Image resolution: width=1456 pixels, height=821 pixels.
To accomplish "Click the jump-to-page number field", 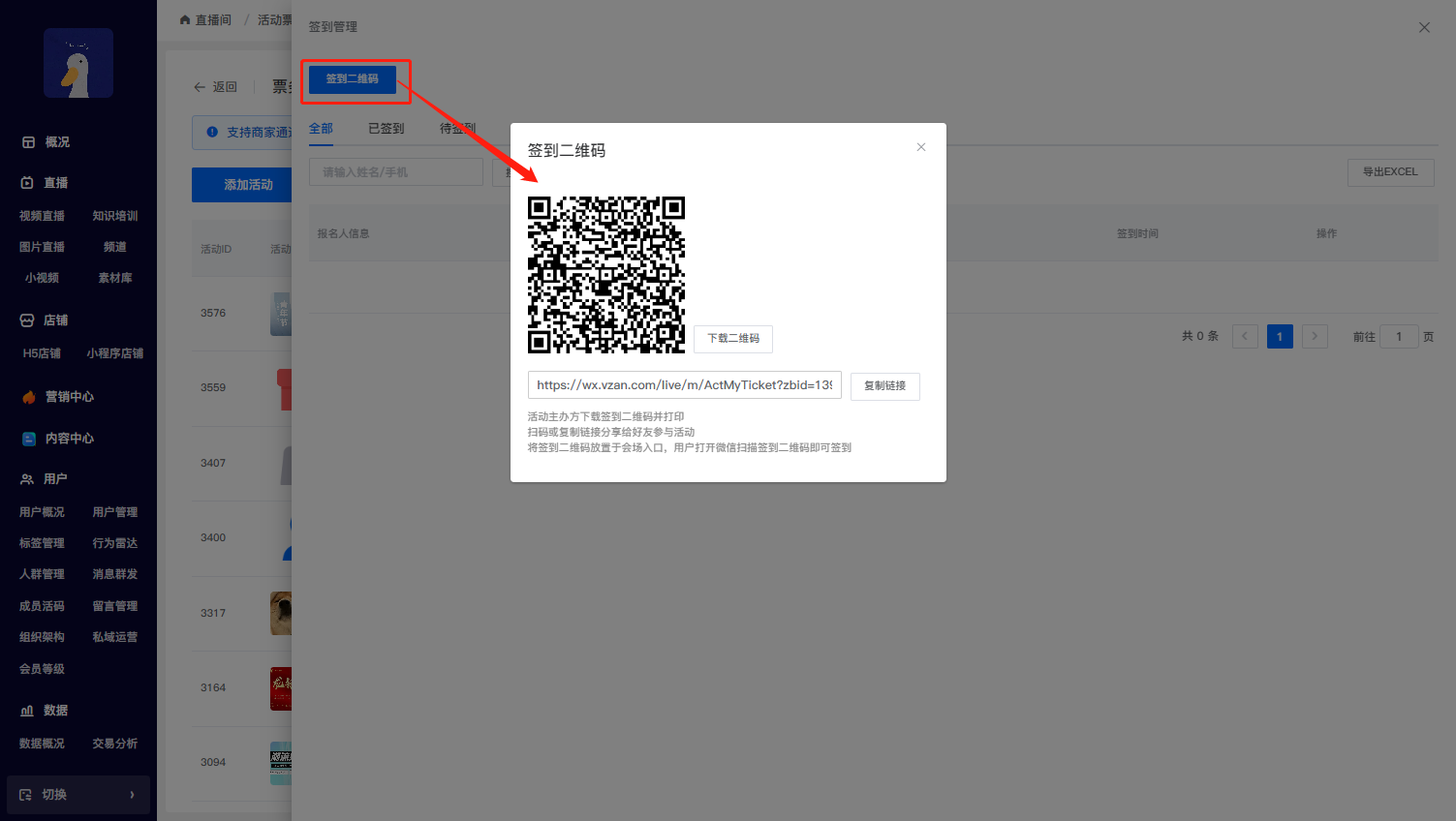I will (1399, 336).
